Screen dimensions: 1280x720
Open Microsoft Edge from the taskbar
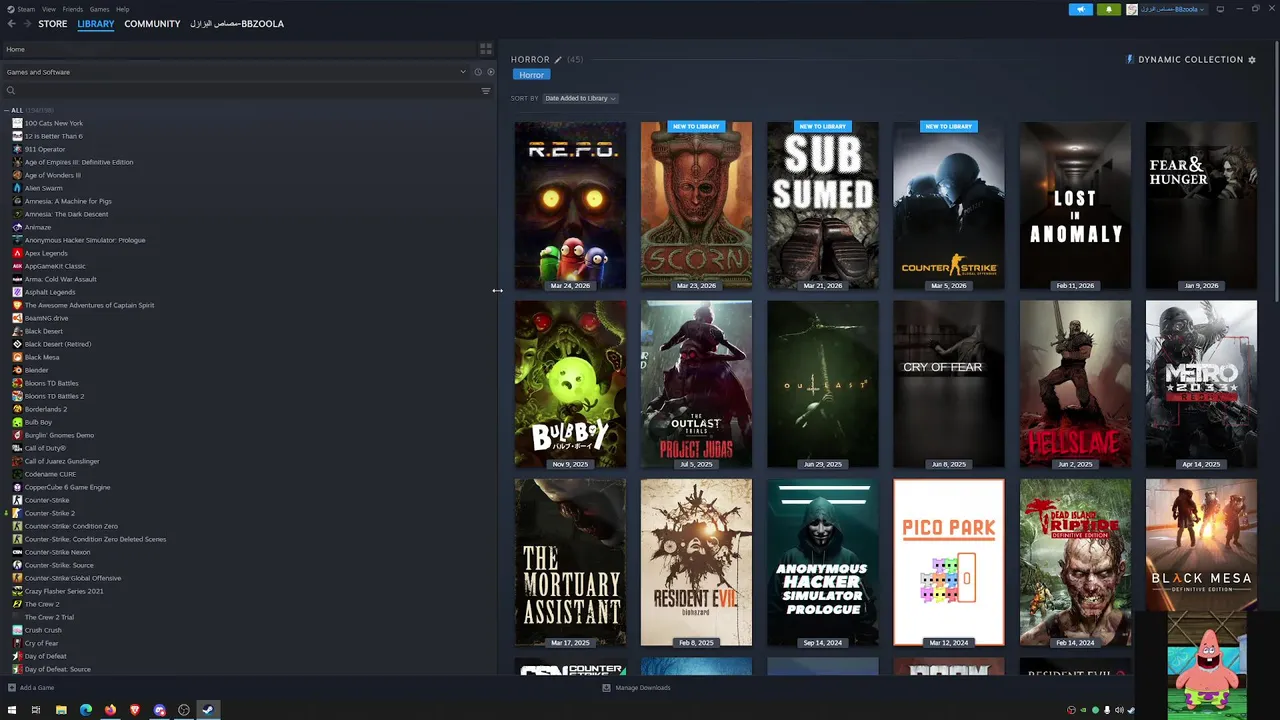click(x=86, y=710)
